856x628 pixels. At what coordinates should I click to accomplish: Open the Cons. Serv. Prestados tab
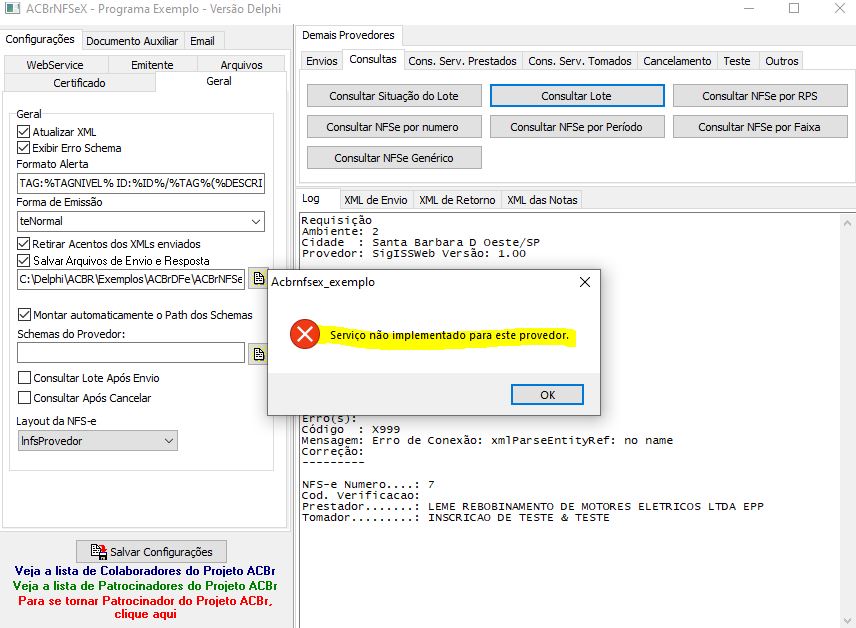pos(462,61)
